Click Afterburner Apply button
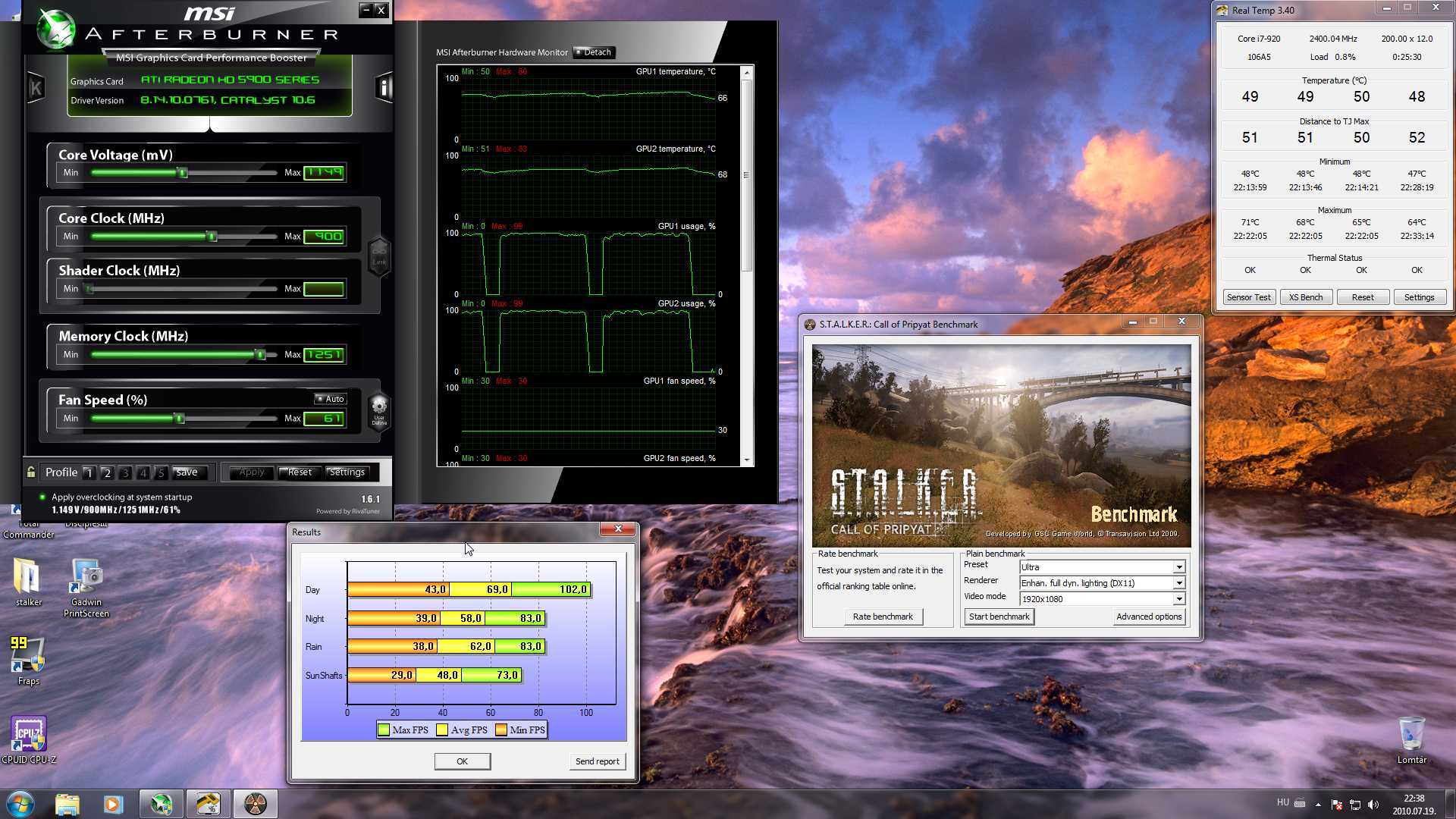The image size is (1456, 819). tap(252, 472)
